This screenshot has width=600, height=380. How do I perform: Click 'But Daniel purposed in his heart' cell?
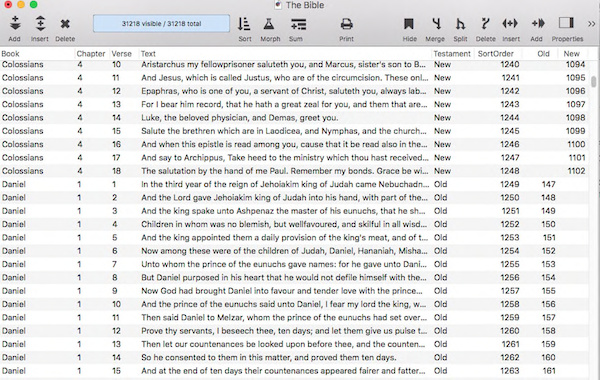click(285, 277)
